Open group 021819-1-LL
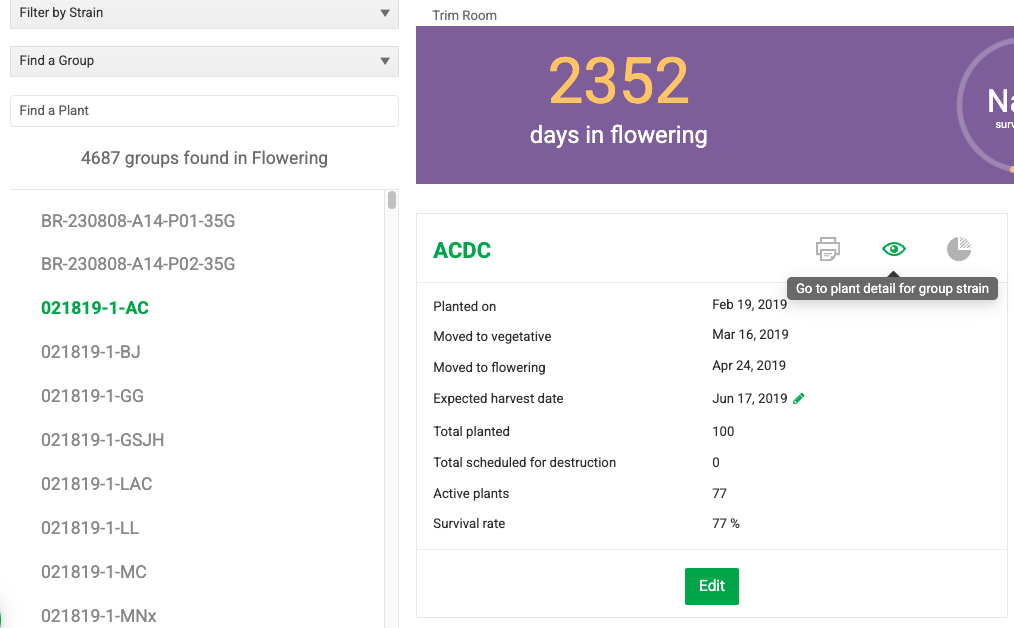The width and height of the screenshot is (1014, 628). click(x=90, y=528)
